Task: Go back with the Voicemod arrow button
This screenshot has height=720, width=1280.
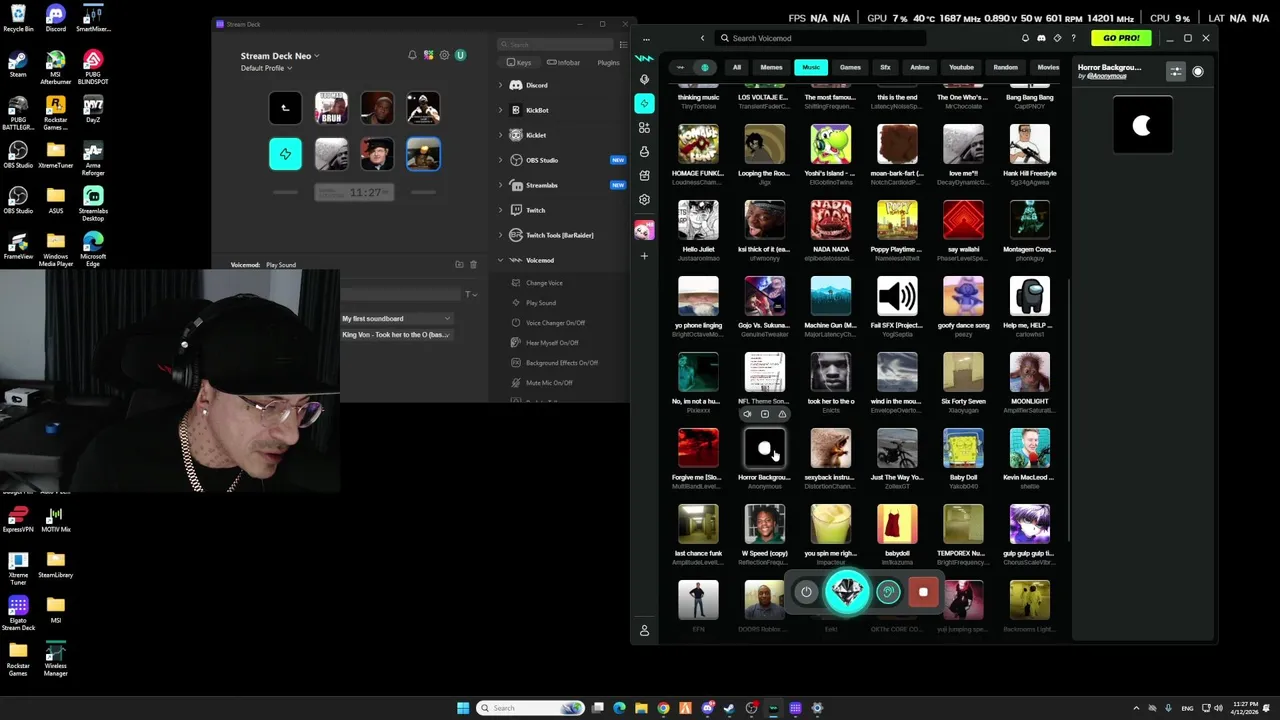Action: pyautogui.click(x=702, y=38)
